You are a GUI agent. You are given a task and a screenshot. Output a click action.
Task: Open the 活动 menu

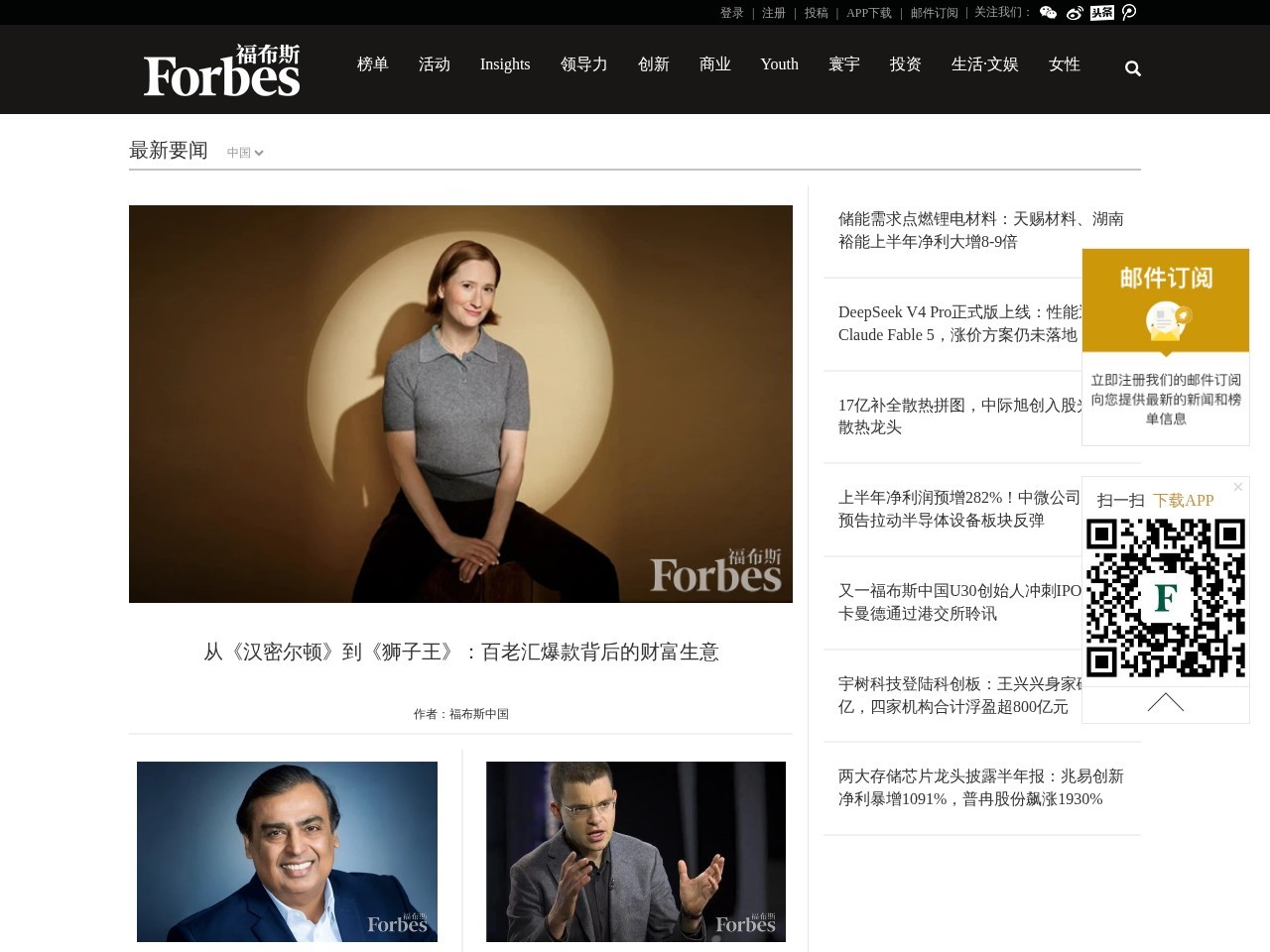point(435,64)
